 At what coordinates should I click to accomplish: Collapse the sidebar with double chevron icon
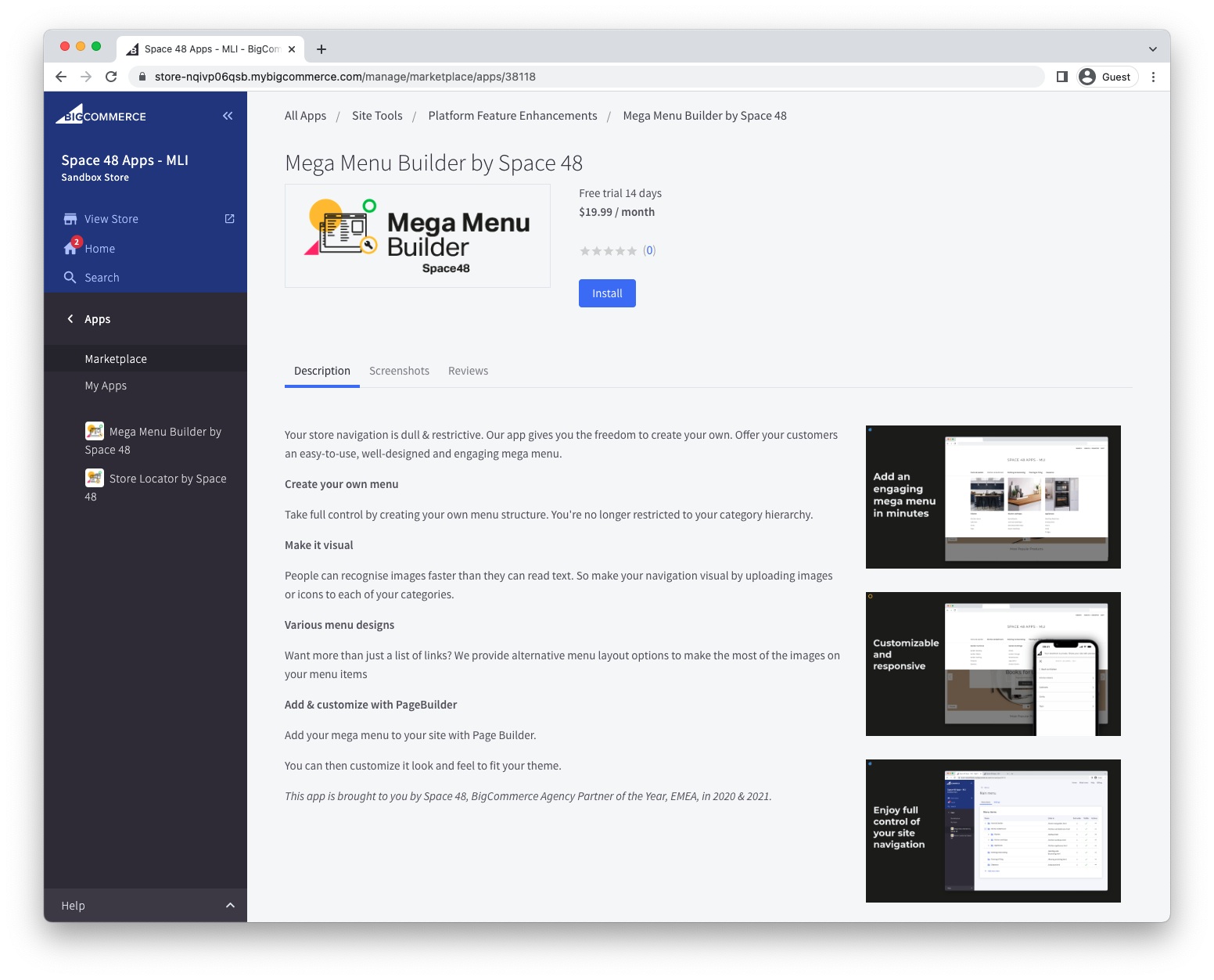(228, 116)
